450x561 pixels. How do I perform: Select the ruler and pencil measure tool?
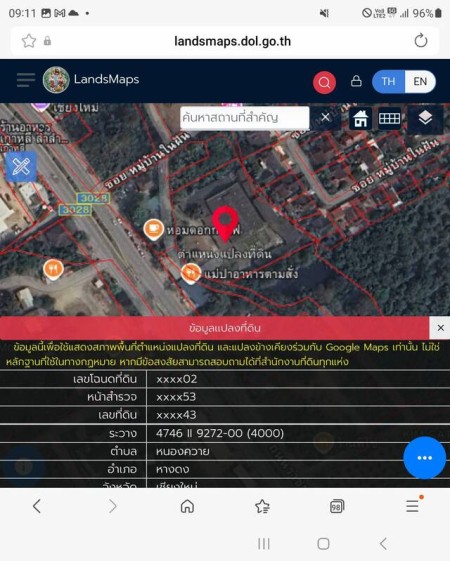[21, 166]
